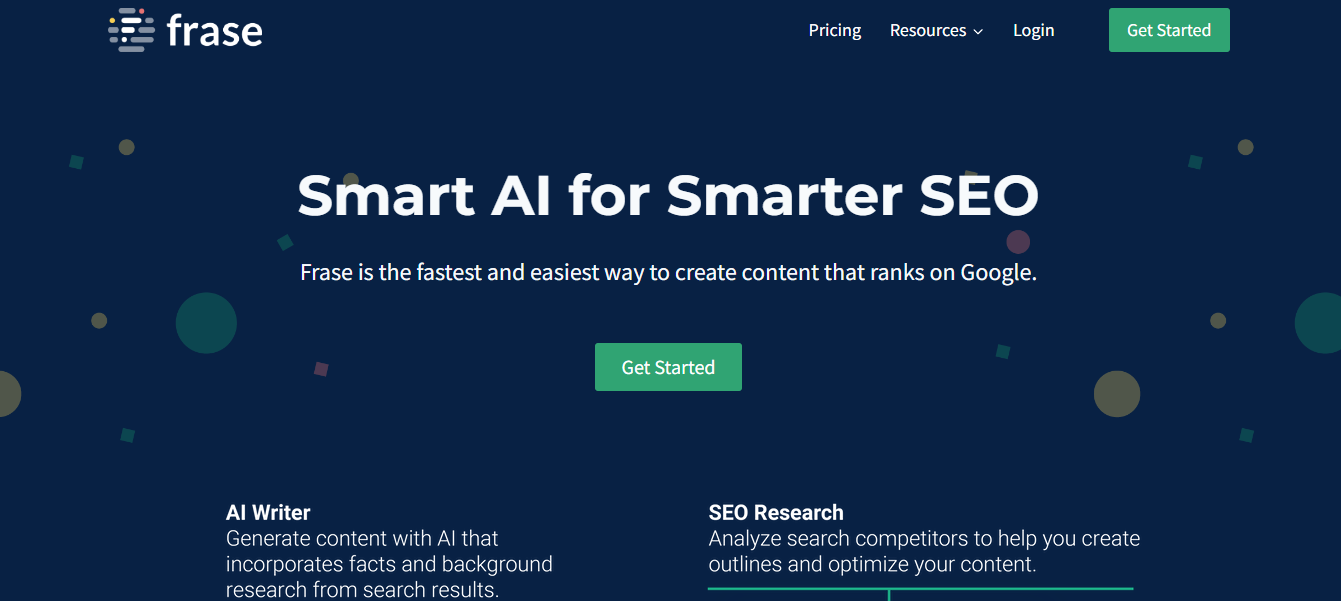
Task: Click the Frase is the fastest tagline
Action: click(x=668, y=272)
